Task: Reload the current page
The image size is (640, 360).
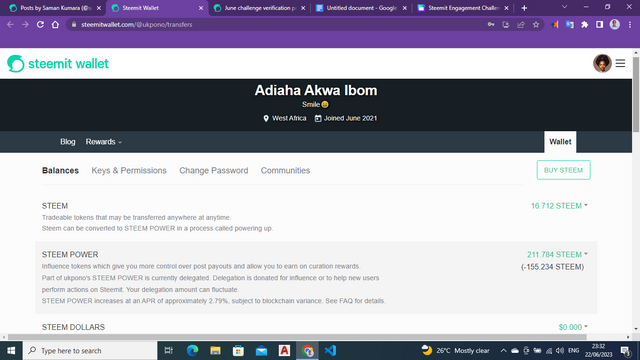Action: (x=40, y=24)
